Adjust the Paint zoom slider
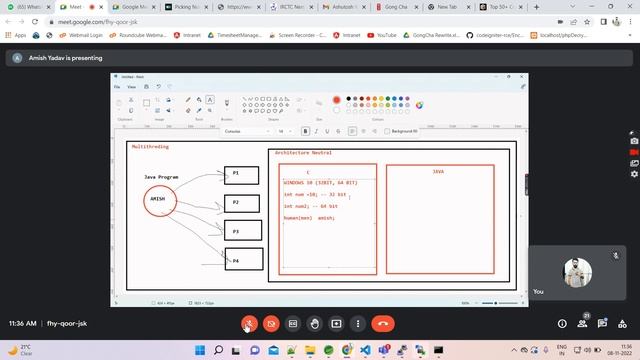The width and height of the screenshot is (640, 360). (x=496, y=303)
